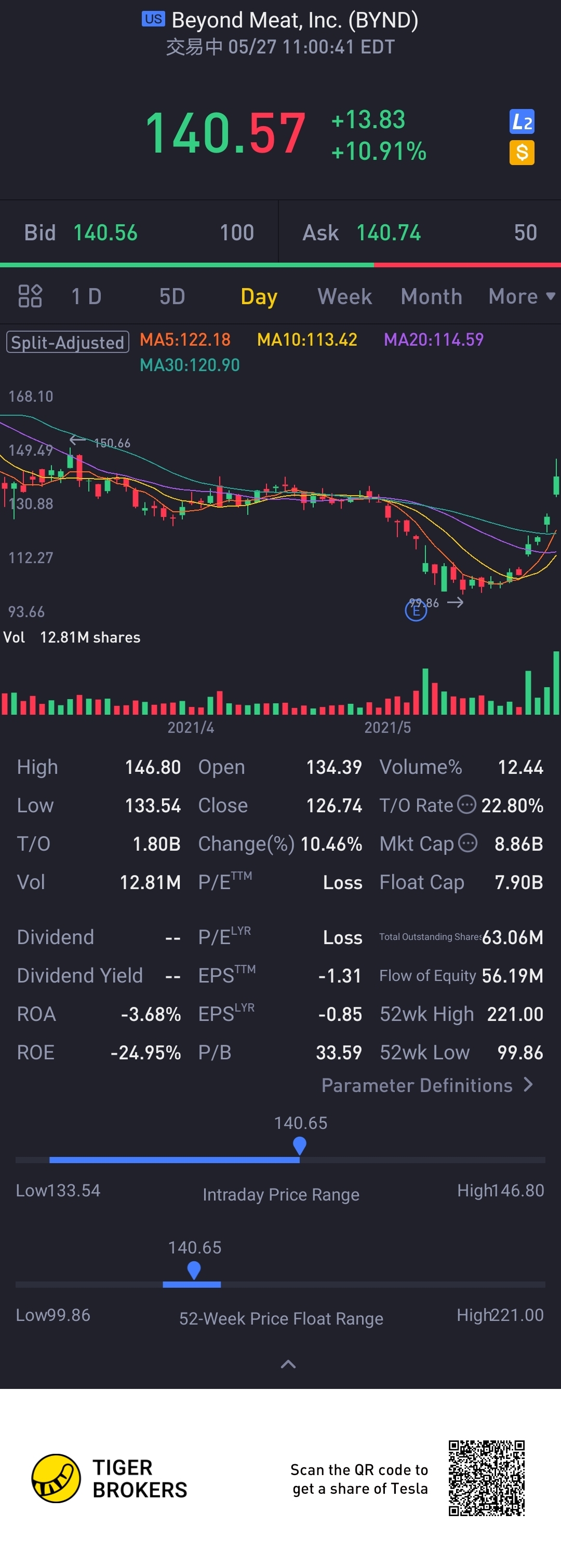The height and width of the screenshot is (1568, 561).
Task: Toggle the Split-Adjusted chart option
Action: [68, 342]
